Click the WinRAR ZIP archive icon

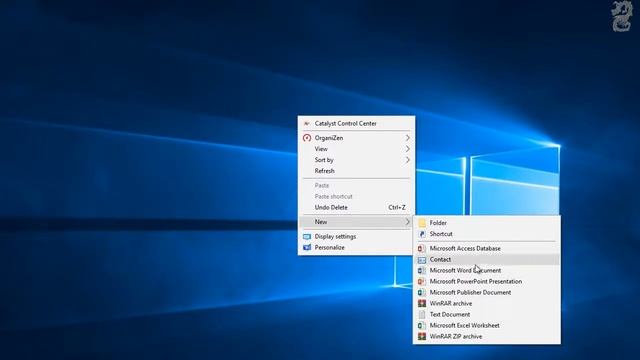(x=422, y=336)
